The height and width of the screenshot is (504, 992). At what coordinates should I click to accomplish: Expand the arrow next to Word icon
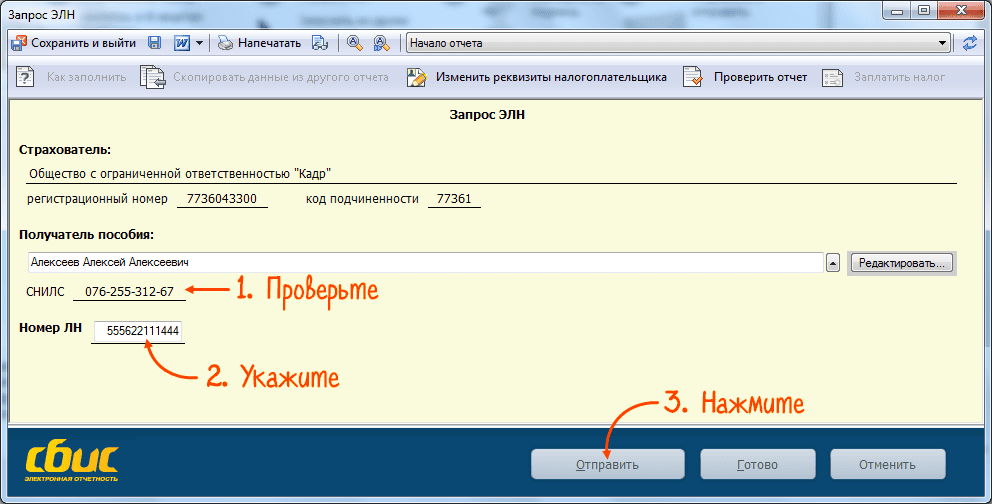pos(199,43)
